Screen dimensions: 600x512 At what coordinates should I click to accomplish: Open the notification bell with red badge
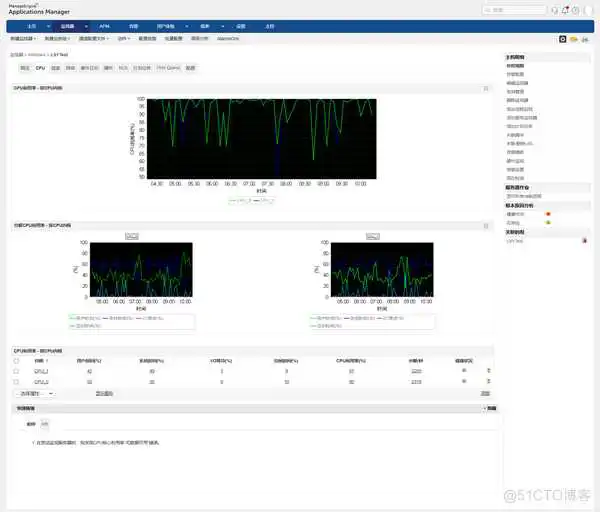565,10
